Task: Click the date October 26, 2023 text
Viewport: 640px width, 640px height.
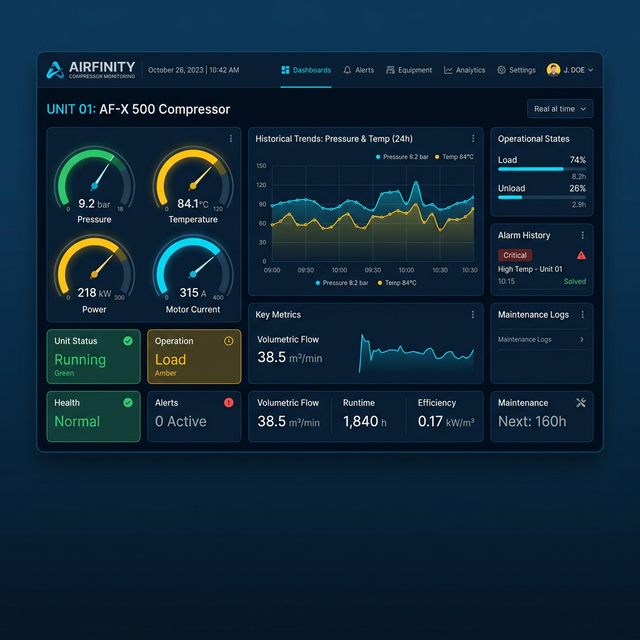Action: point(176,70)
